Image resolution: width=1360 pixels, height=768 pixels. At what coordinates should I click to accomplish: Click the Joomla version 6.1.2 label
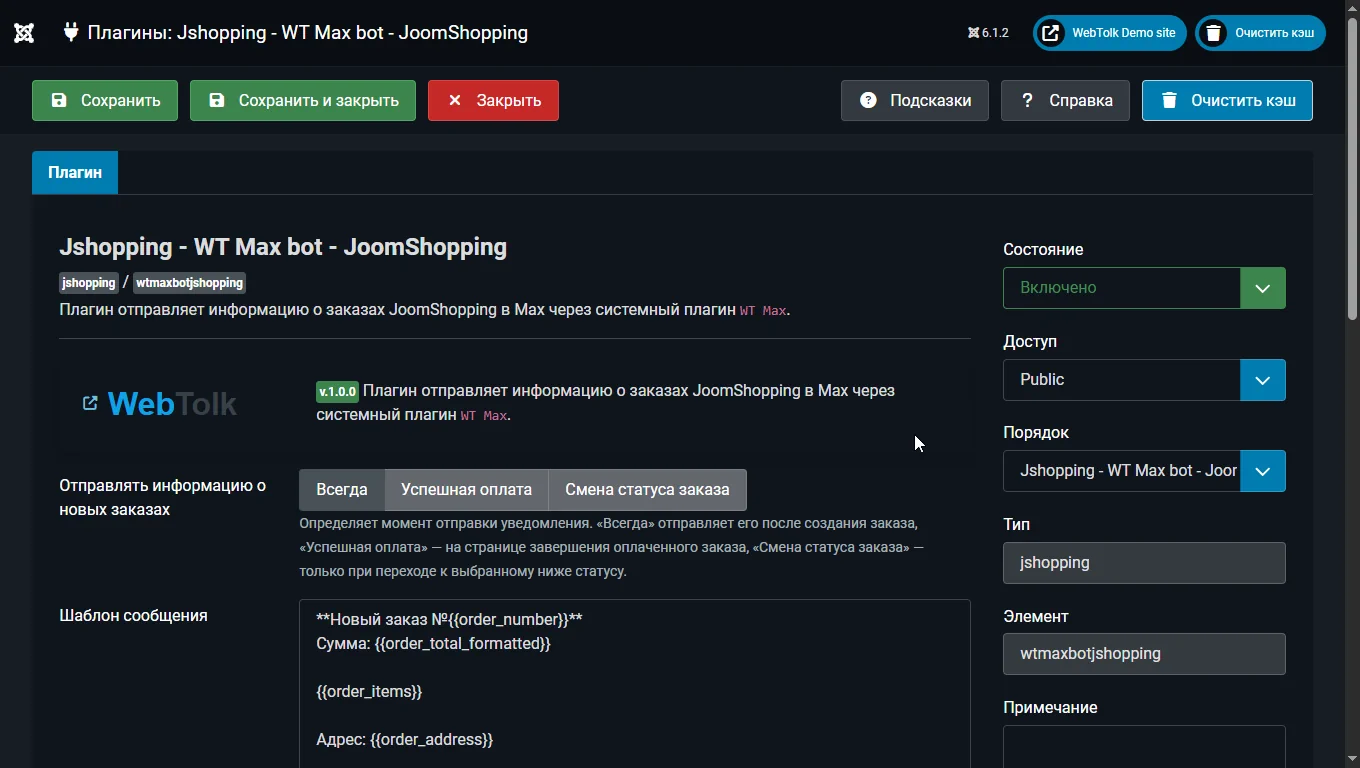tap(988, 33)
